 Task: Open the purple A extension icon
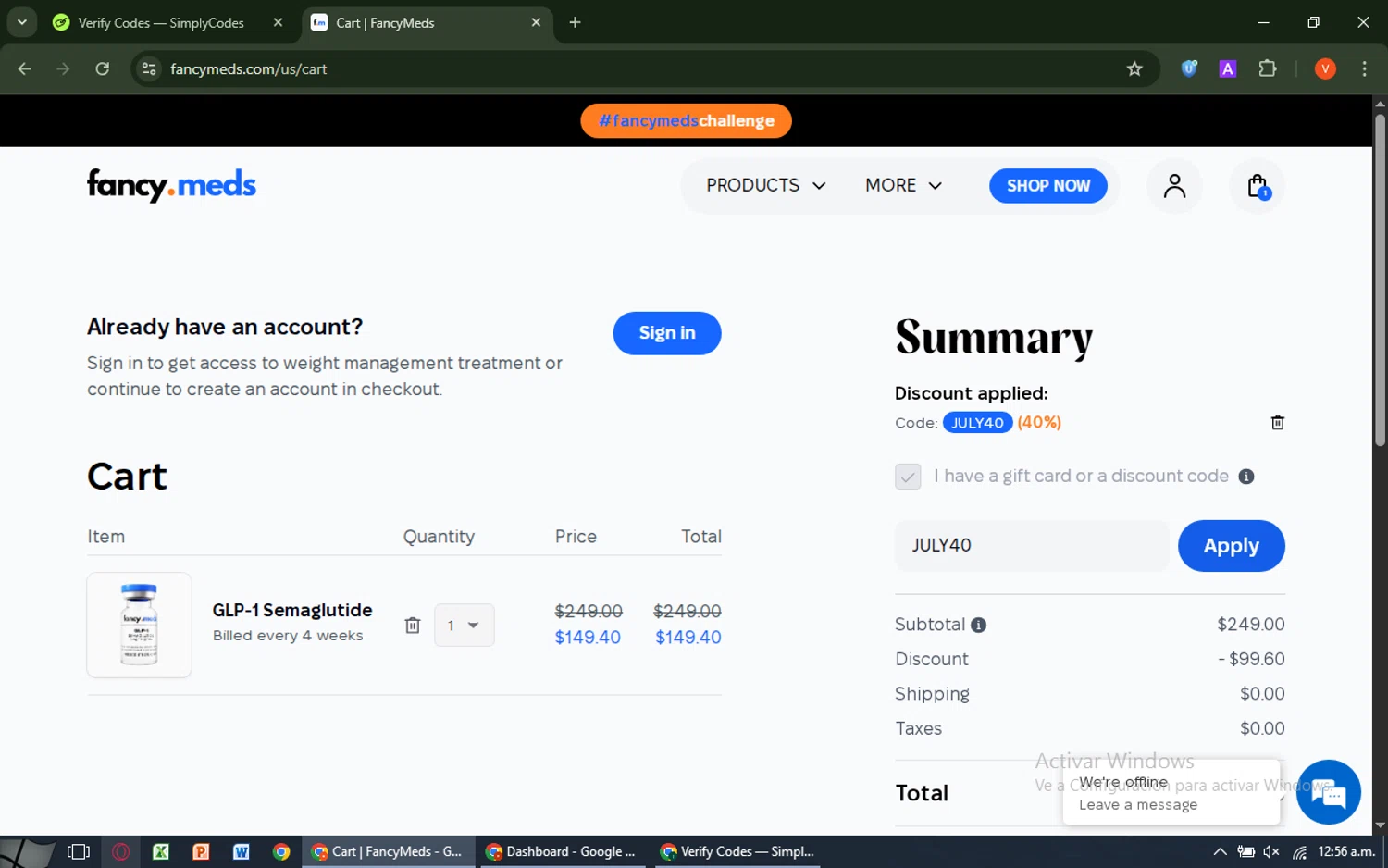1228,68
